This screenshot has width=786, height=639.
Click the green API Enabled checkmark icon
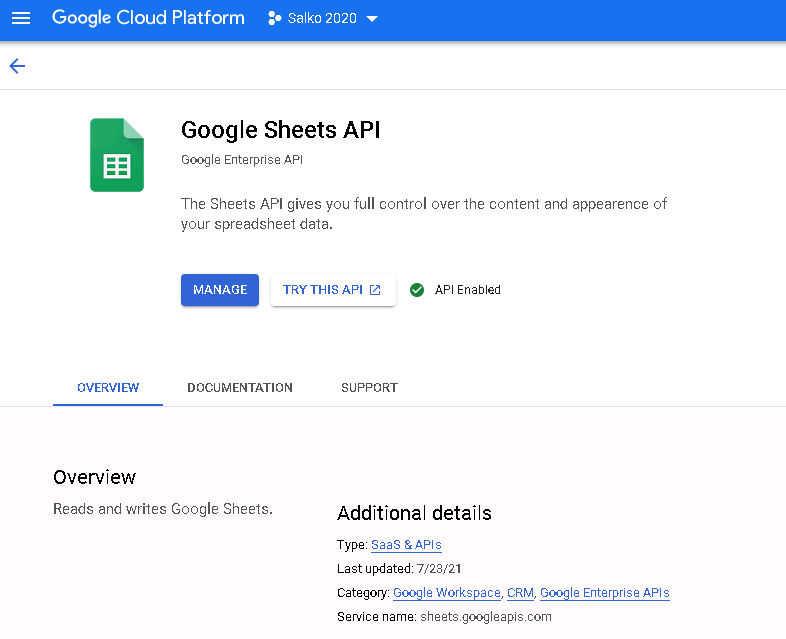tap(417, 290)
